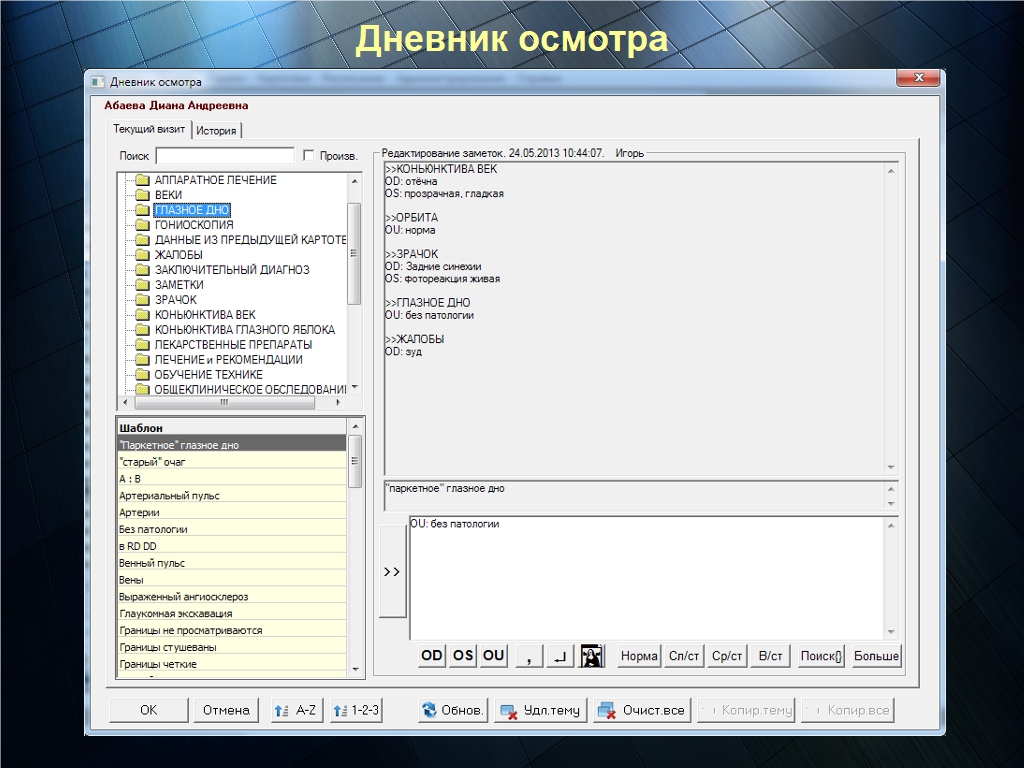Click the Отмена button
The width and height of the screenshot is (1024, 768).
(x=226, y=710)
